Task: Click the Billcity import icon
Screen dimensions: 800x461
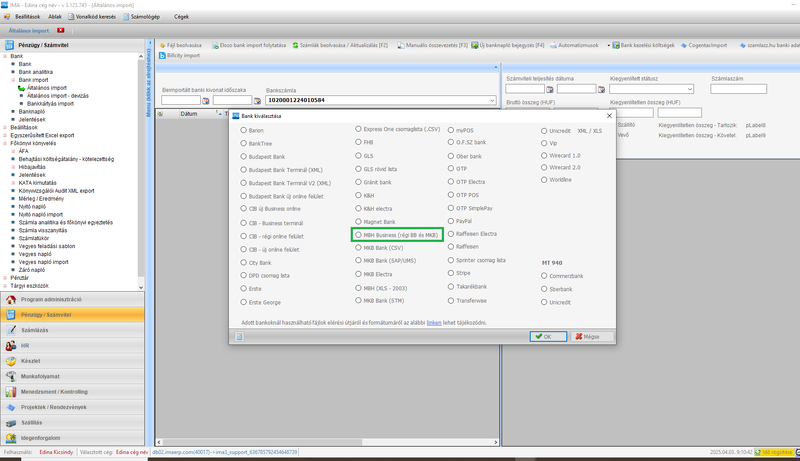Action: (163, 56)
